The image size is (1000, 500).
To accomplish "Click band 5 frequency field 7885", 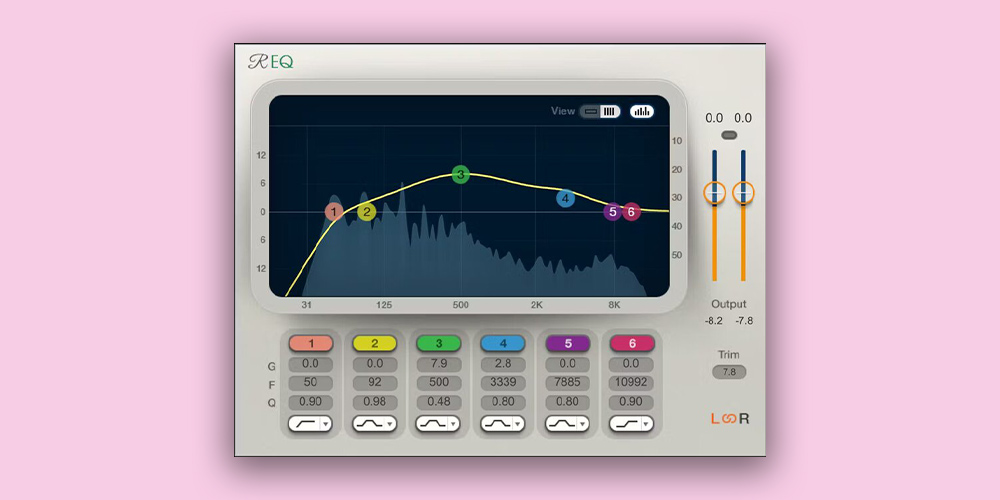I will tap(568, 383).
